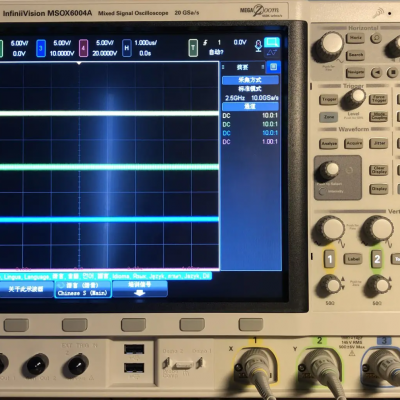Viewport: 400px width, 400px height.
Task: Push the round zoom button in Horizontal section
Action: (x=376, y=38)
